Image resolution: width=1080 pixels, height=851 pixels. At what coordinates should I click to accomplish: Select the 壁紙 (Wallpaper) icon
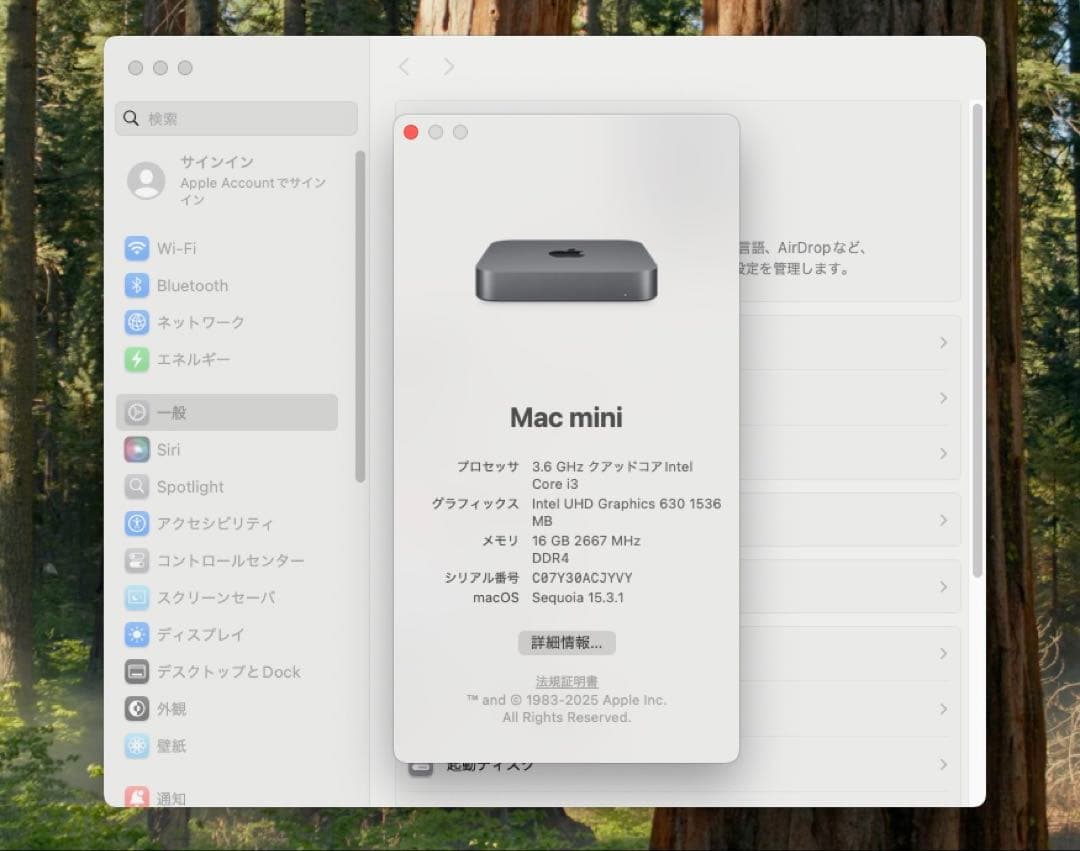(136, 746)
